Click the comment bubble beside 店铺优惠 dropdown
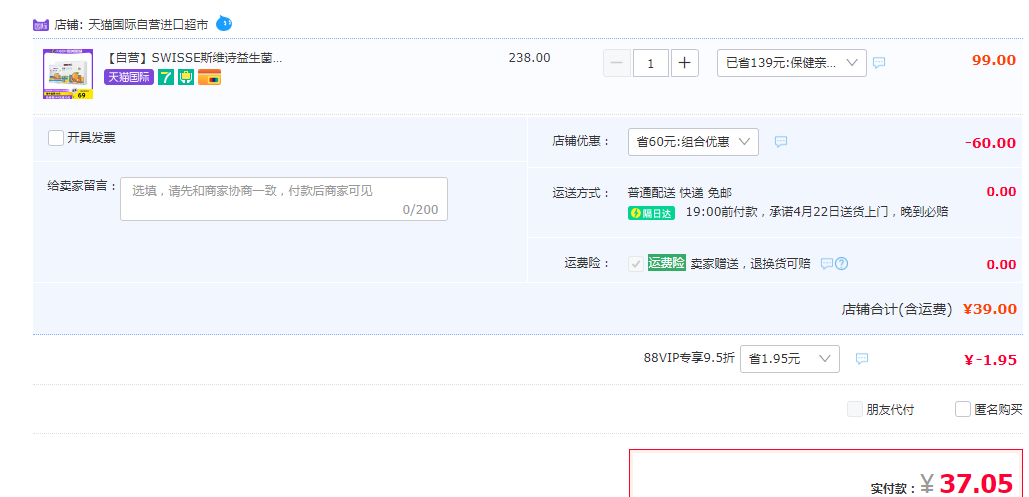 click(781, 142)
